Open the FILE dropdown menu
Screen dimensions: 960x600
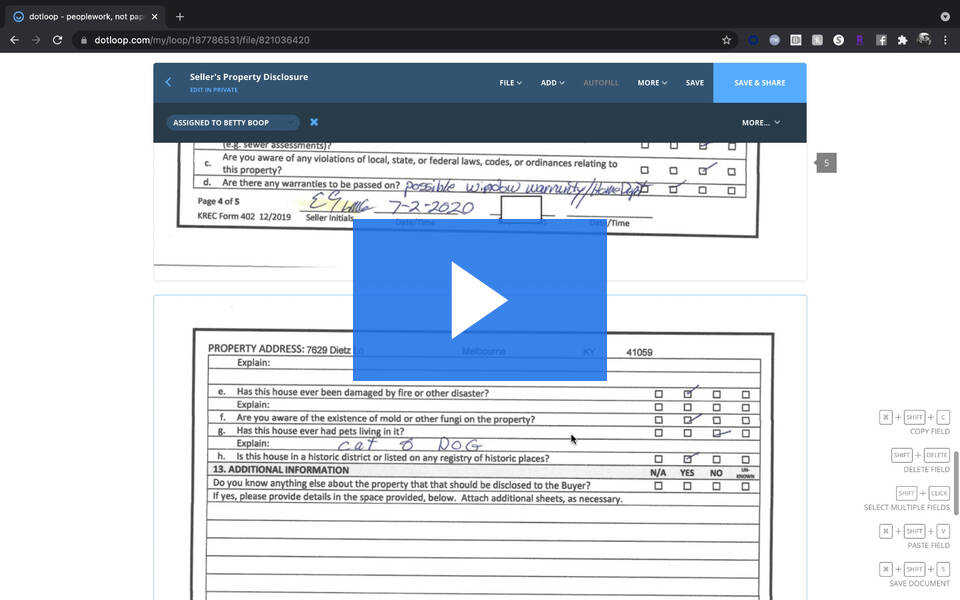pos(510,83)
